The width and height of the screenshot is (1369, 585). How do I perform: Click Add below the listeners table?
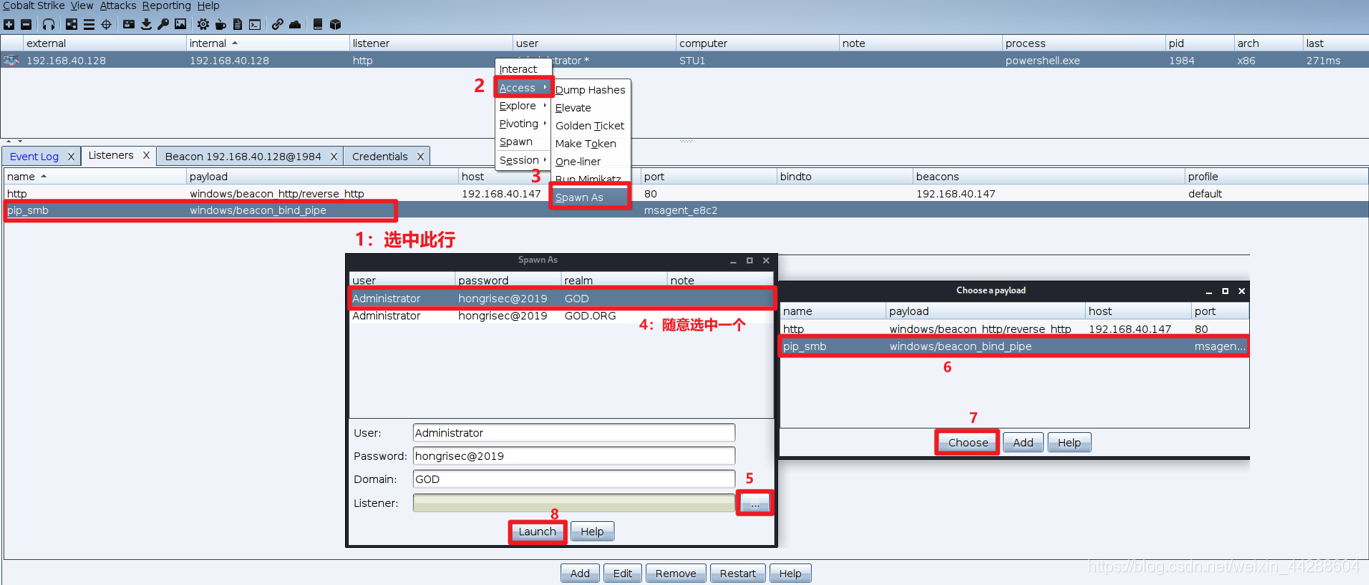click(x=580, y=573)
